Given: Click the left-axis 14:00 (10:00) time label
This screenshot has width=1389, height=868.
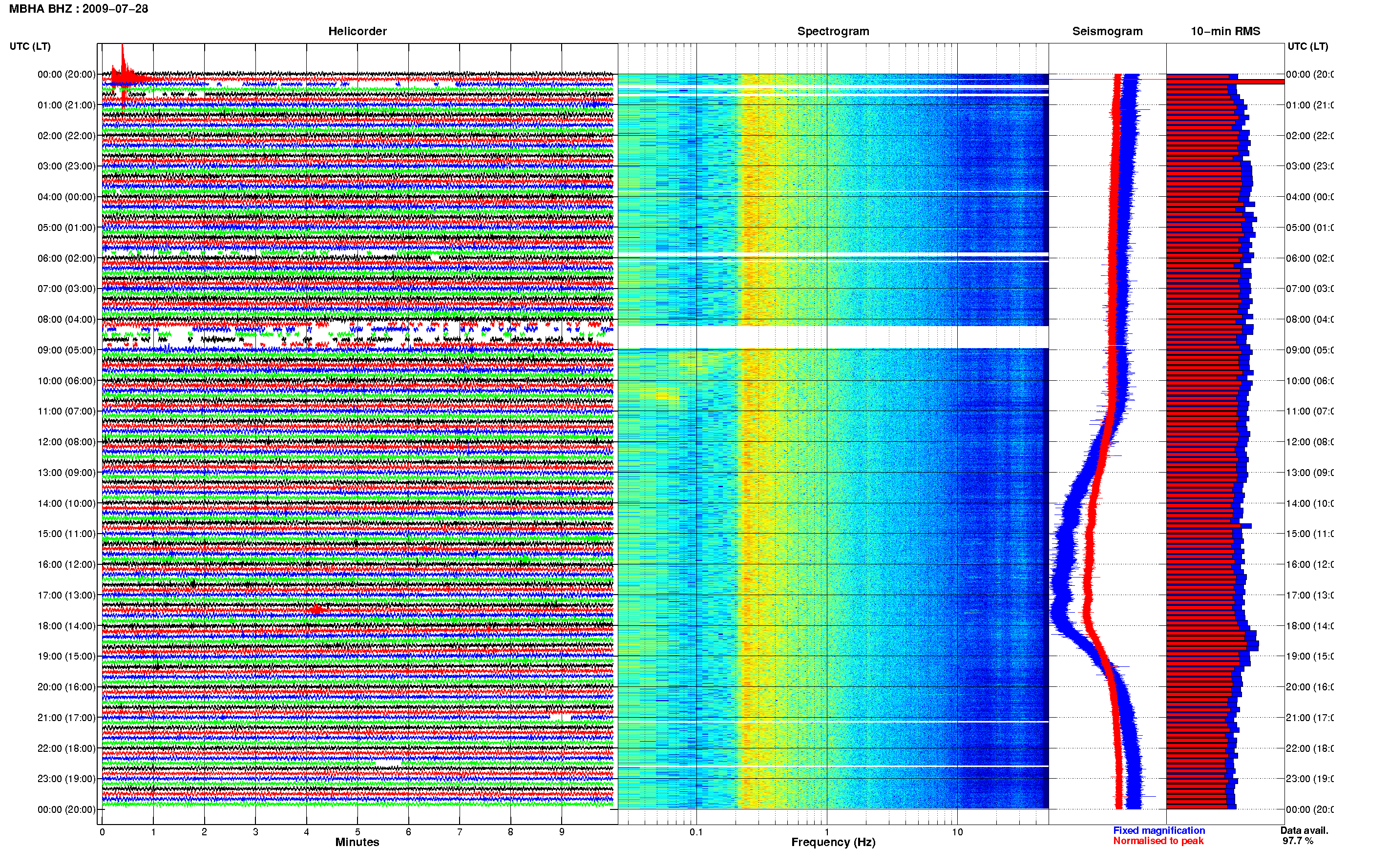Looking at the screenshot, I should coord(66,503).
